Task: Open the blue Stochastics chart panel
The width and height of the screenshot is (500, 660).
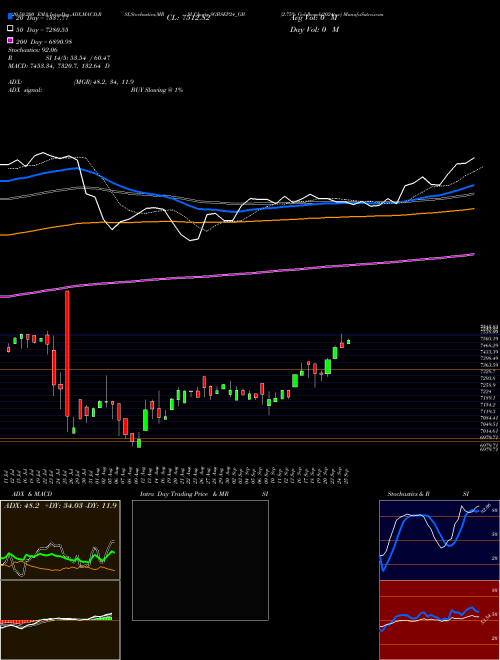Action: (439, 540)
